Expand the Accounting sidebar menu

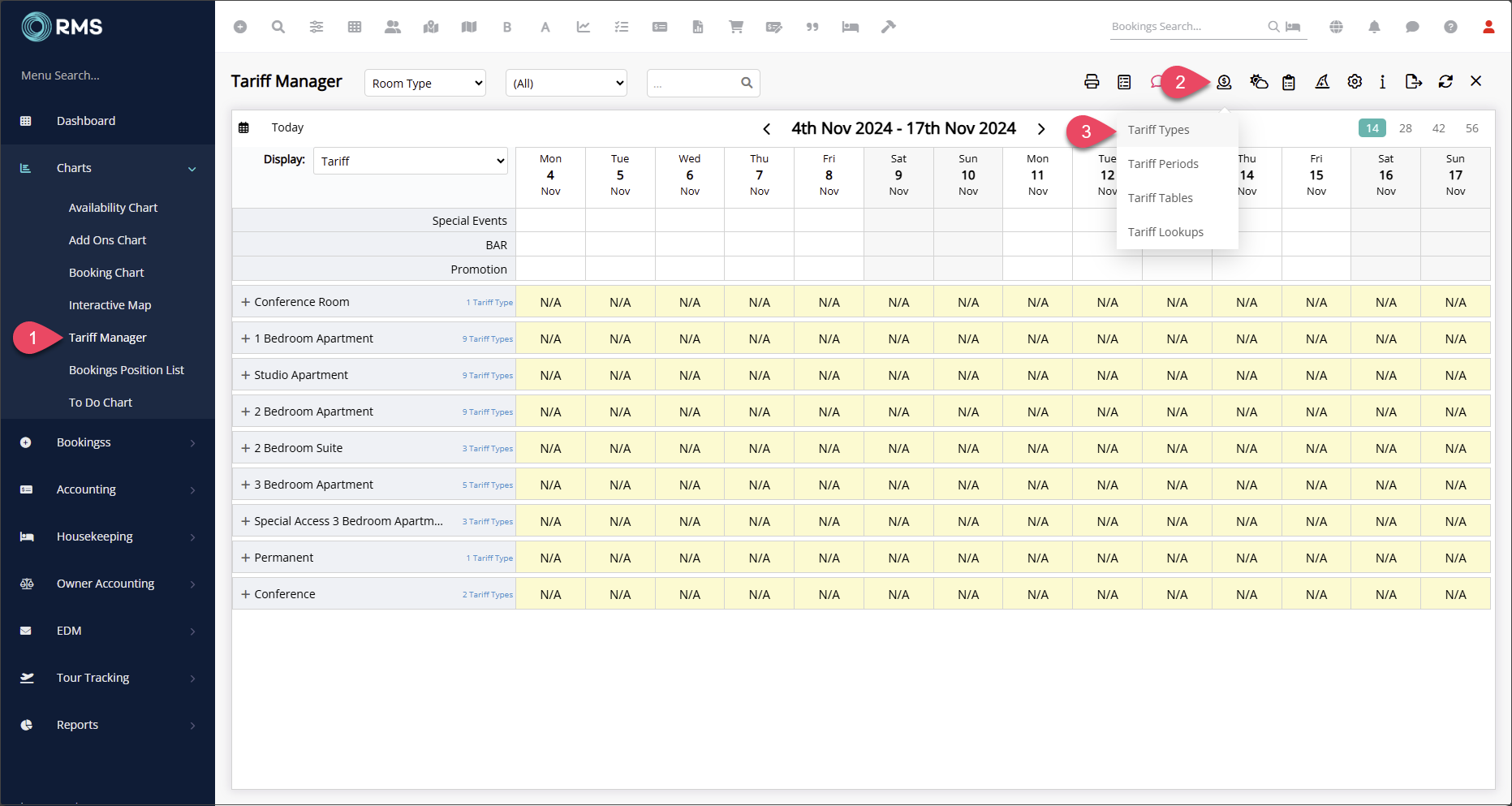[x=107, y=489]
